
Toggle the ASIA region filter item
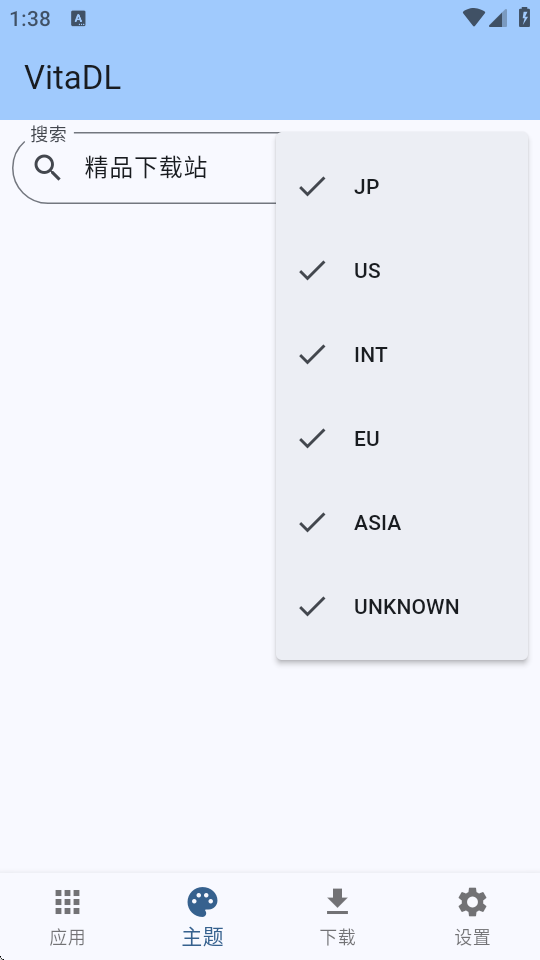tap(402, 522)
